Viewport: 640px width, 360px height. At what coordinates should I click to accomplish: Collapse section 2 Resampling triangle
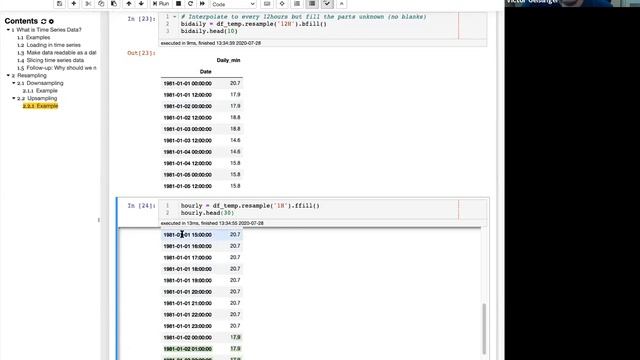tap(8, 76)
